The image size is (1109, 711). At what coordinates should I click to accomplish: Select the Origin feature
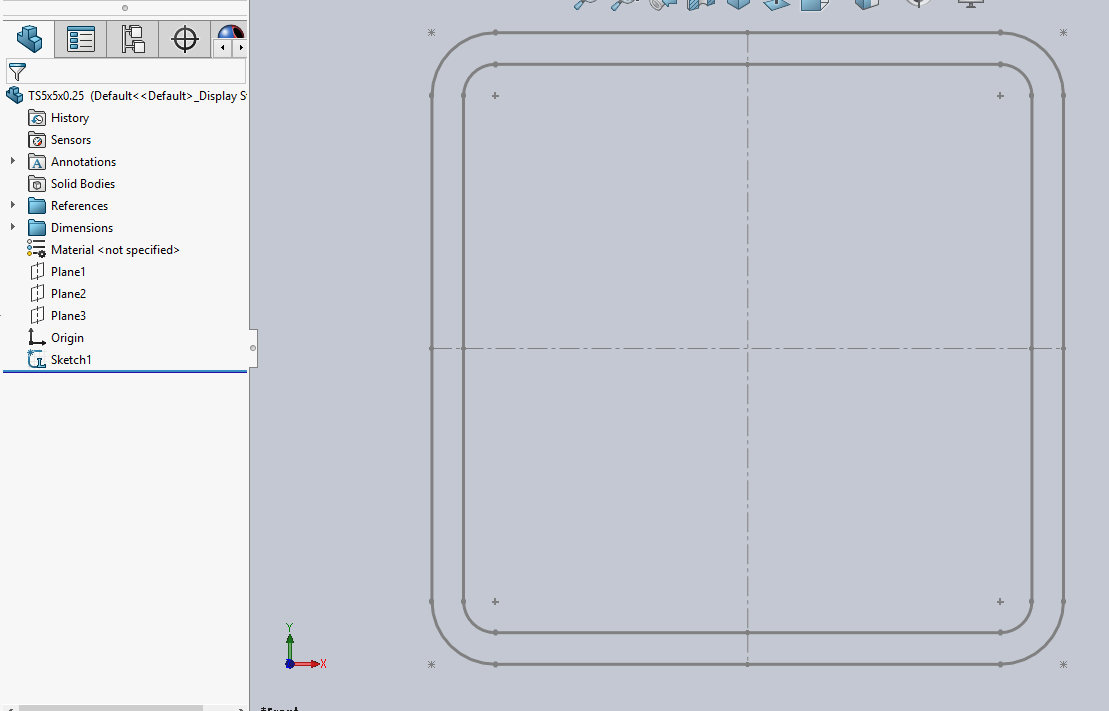click(x=56, y=337)
